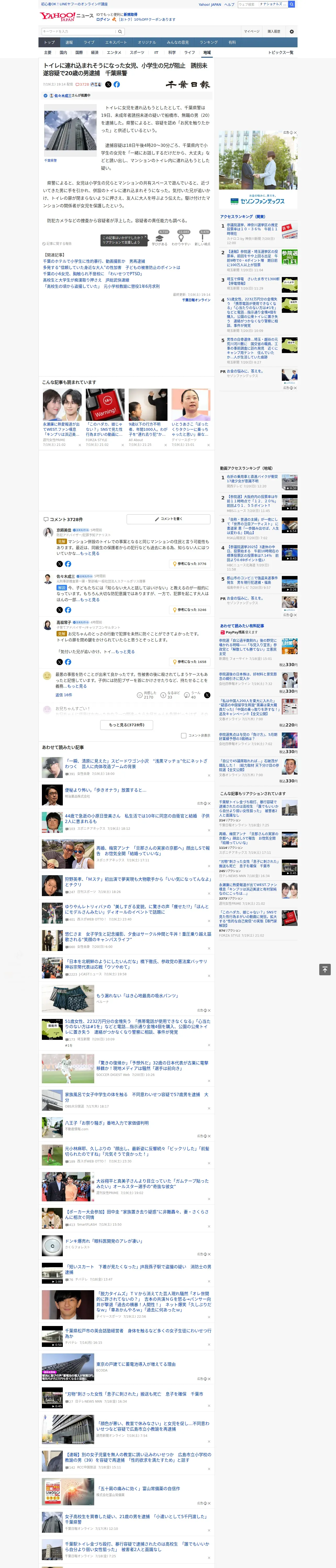Screen dimensions: 336x1568
Task: Expand 京師美佳's comment with もっと見る
Action: 90,553
